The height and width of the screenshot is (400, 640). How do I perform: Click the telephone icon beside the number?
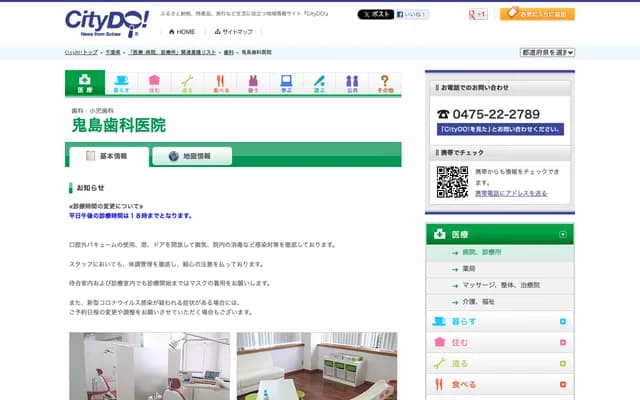pos(443,114)
